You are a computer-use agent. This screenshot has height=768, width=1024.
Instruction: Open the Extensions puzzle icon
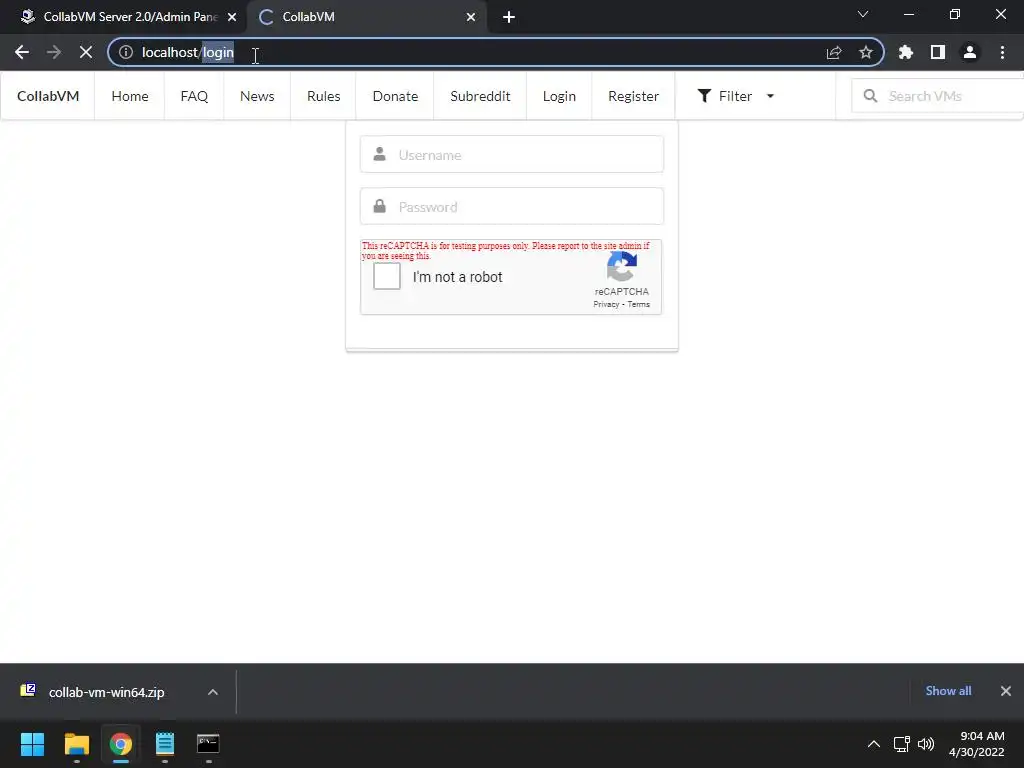pyautogui.click(x=906, y=52)
